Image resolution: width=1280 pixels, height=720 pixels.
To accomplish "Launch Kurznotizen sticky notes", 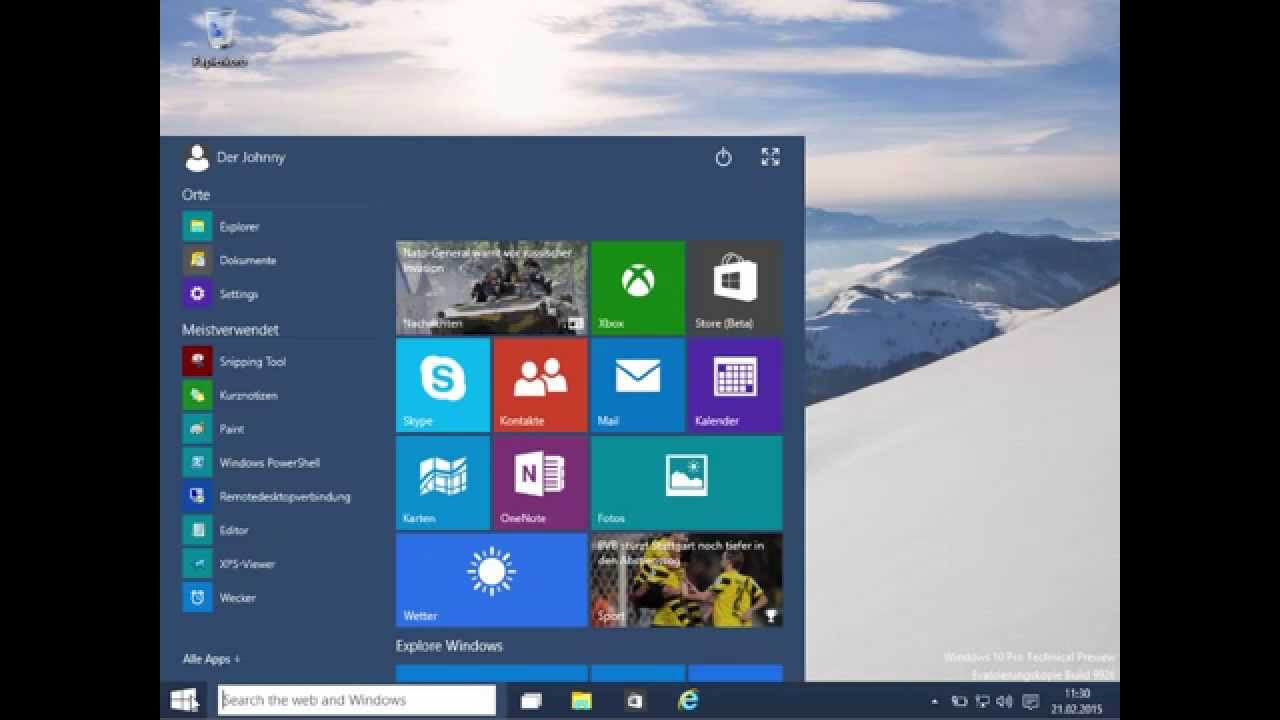I will 231,395.
